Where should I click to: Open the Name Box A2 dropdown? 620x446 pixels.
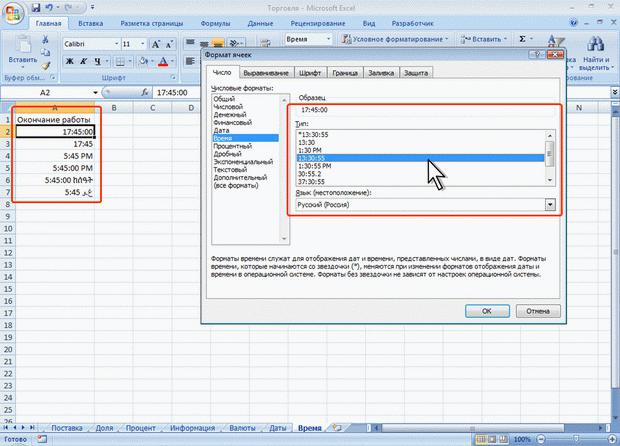coord(95,93)
